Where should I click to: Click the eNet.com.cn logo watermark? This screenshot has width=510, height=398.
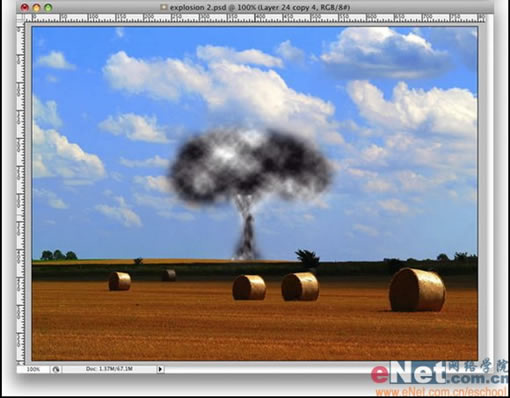(440, 373)
